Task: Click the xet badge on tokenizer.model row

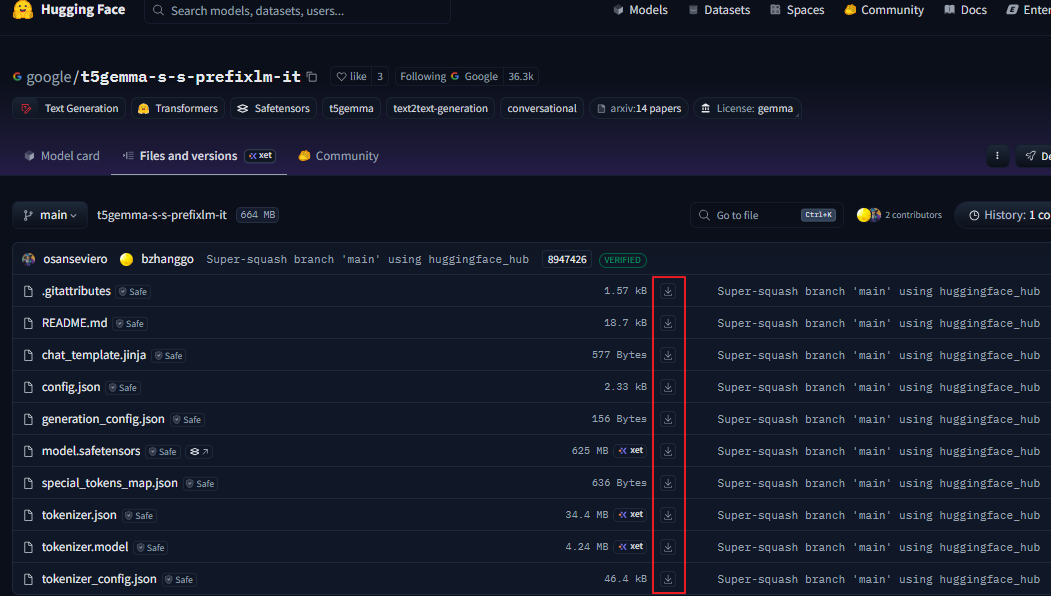Action: (x=631, y=547)
